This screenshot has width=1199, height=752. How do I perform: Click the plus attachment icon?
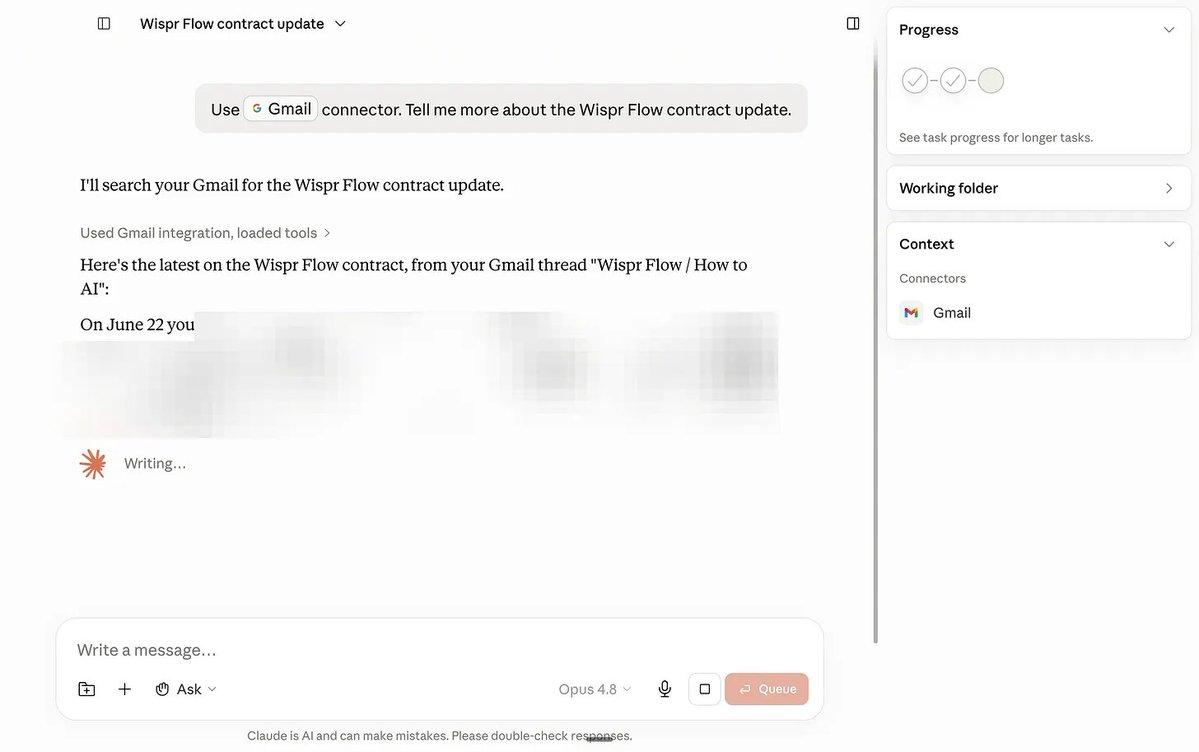pyautogui.click(x=125, y=689)
